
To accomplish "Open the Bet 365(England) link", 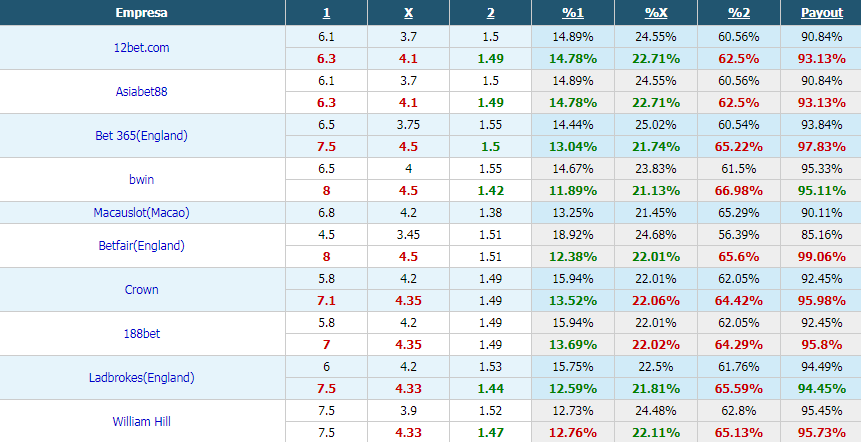I will pos(142,136).
